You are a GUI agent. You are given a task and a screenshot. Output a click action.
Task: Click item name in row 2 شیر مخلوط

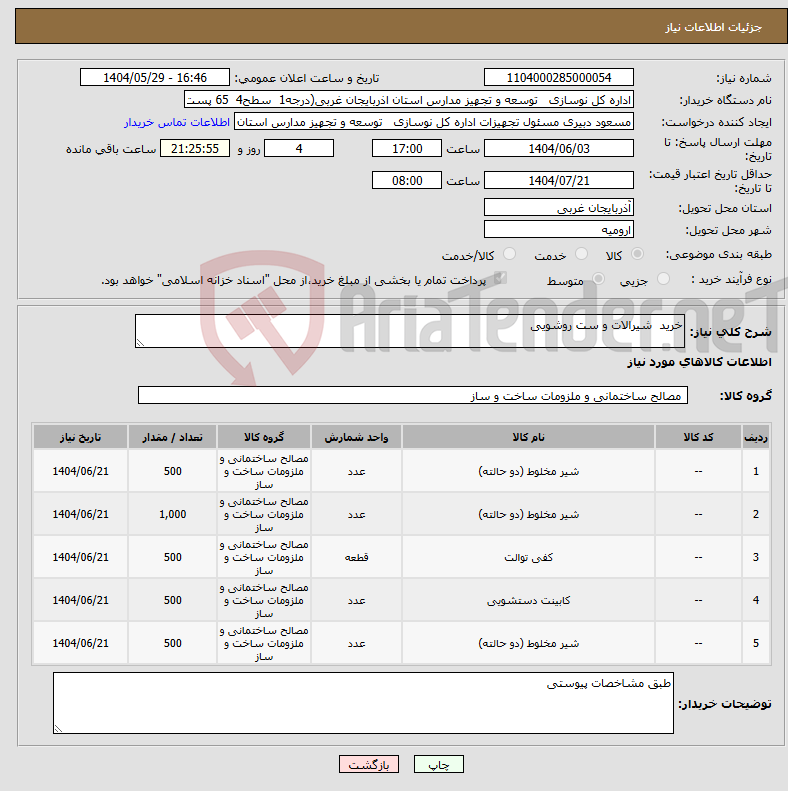pos(528,514)
